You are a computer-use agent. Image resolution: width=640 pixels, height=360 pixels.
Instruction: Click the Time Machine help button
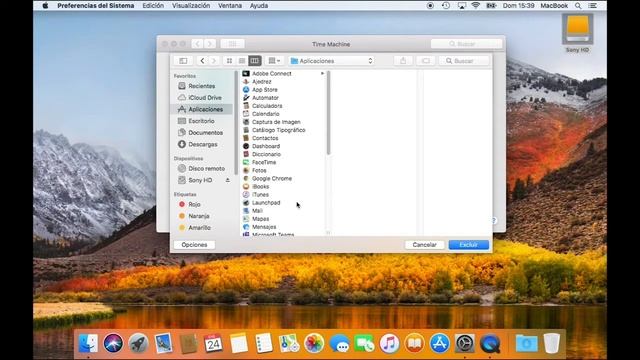[494, 220]
